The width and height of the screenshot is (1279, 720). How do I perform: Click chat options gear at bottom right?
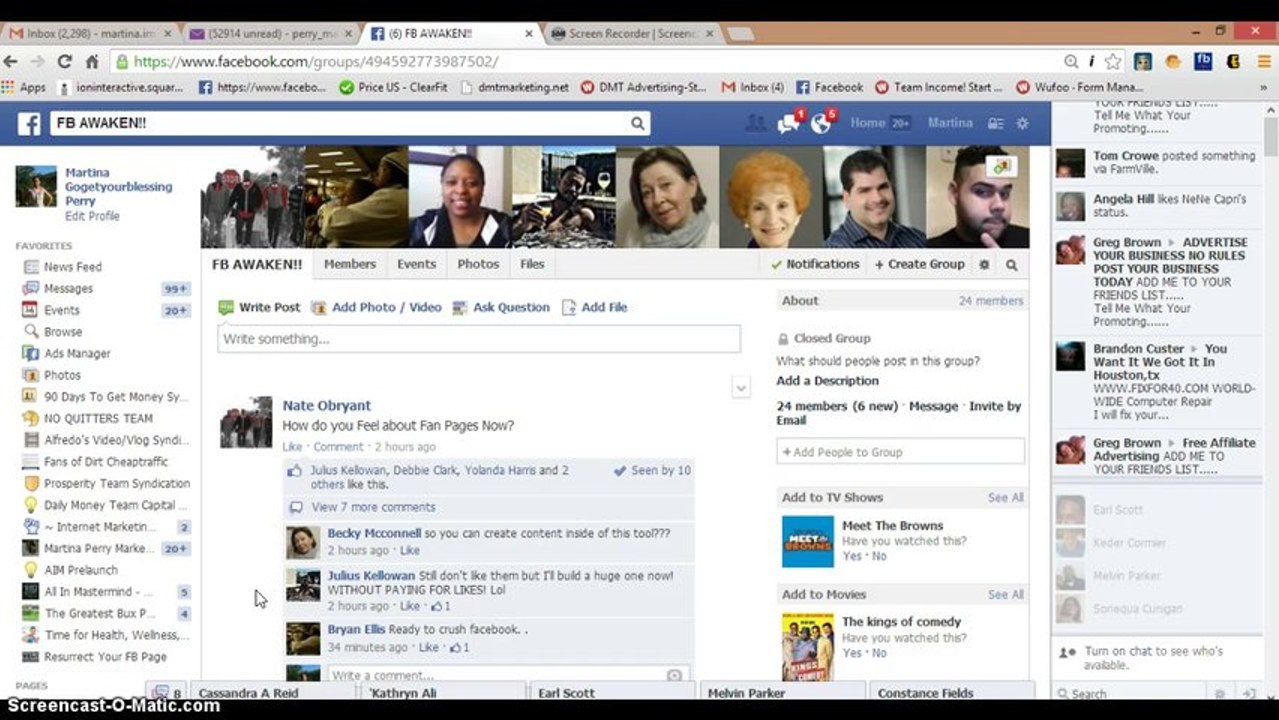tap(1219, 694)
